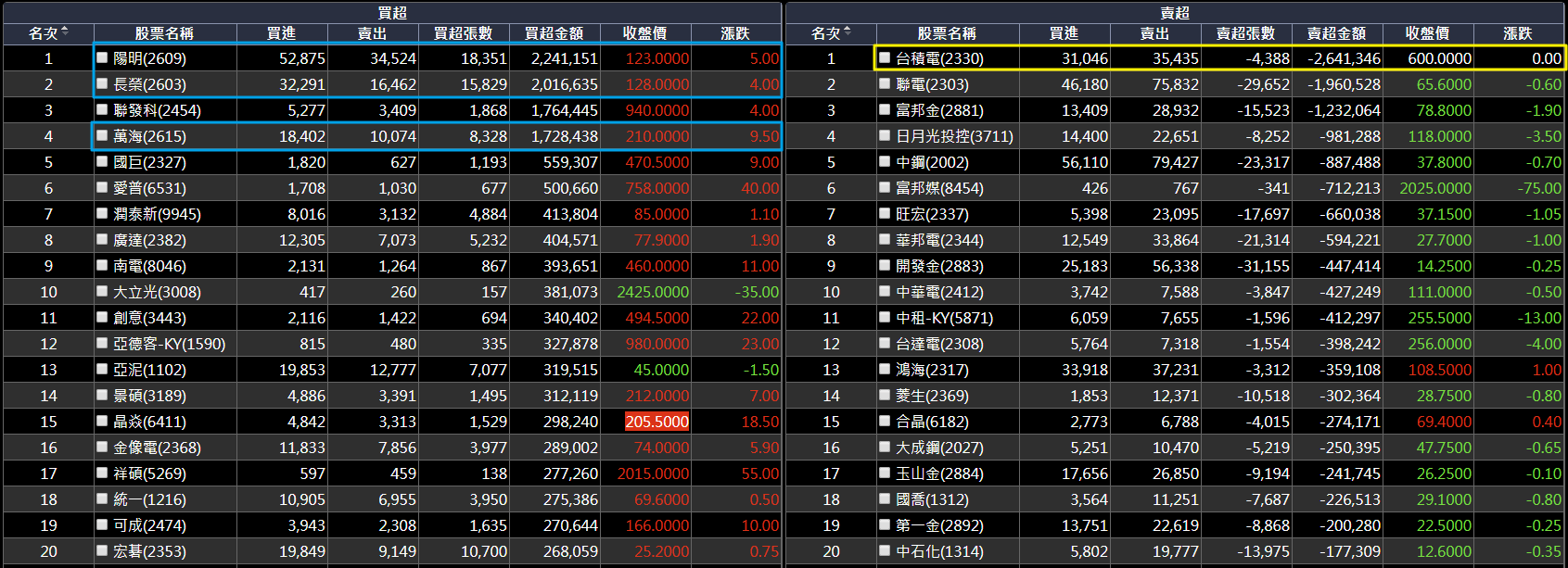Click 賣超金額 column header
Image resolution: width=1568 pixels, height=568 pixels.
[1337, 33]
